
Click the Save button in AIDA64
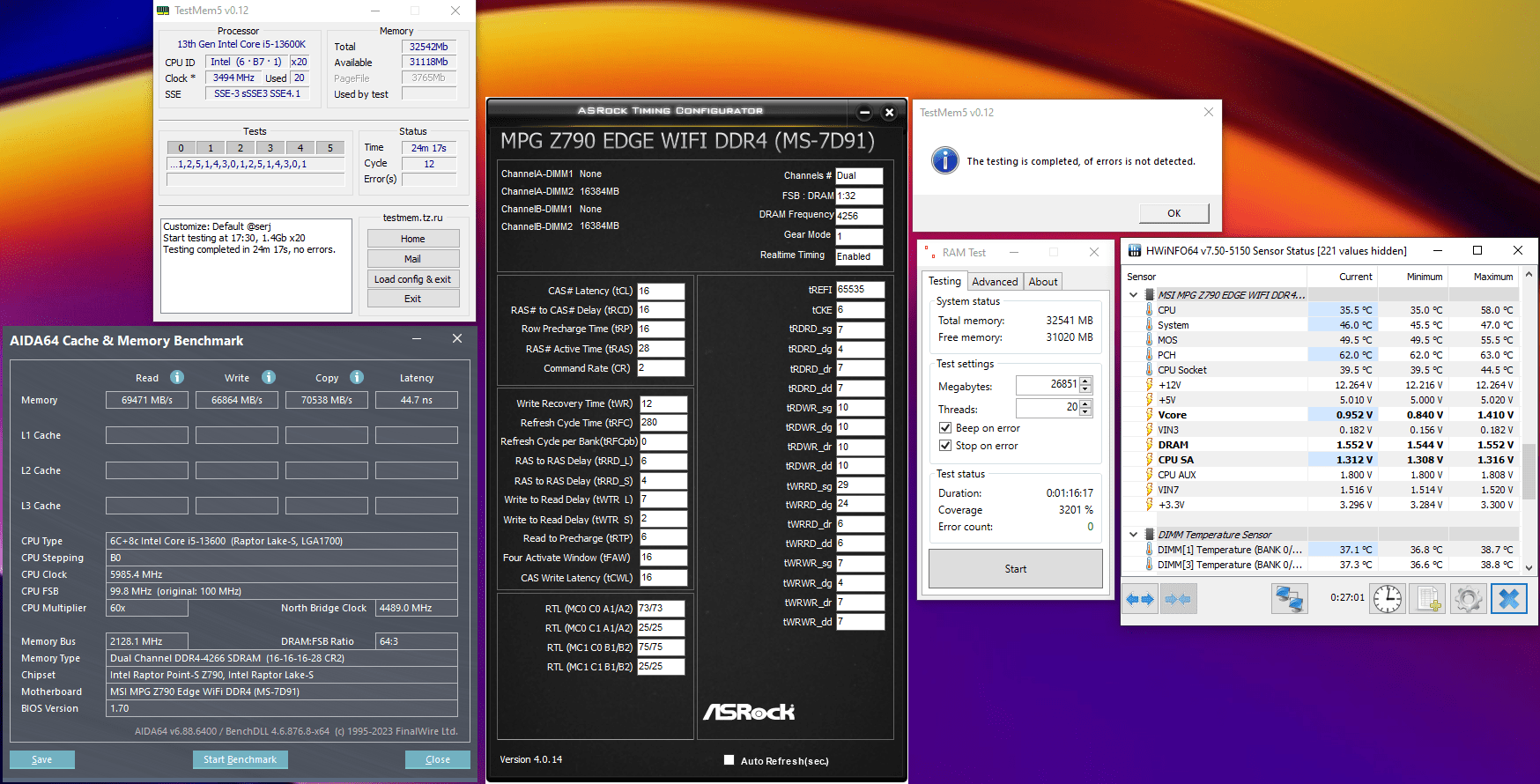coord(42,759)
